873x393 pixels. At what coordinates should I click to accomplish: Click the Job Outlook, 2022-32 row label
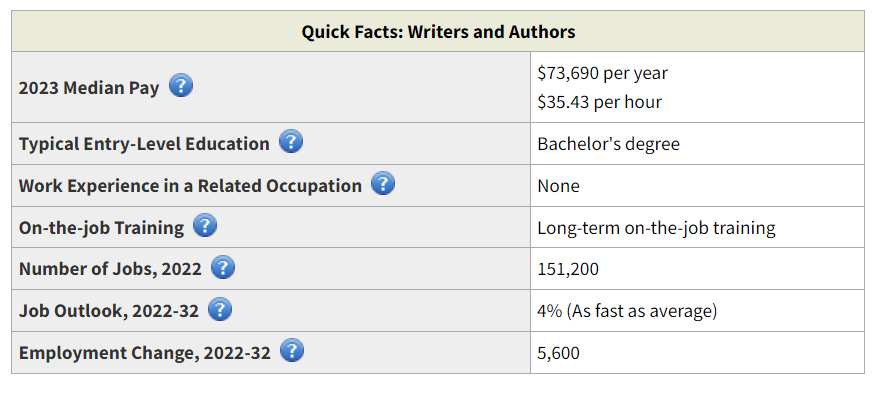pos(109,311)
